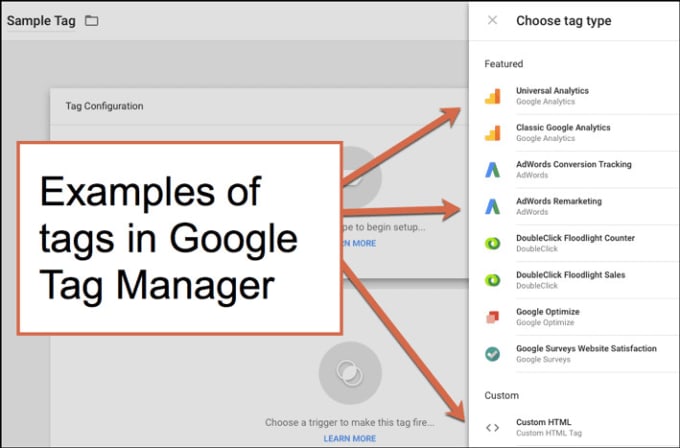This screenshot has width=680, height=448.
Task: Choose Classic Google Analytics tag type
Action: pyautogui.click(x=575, y=133)
